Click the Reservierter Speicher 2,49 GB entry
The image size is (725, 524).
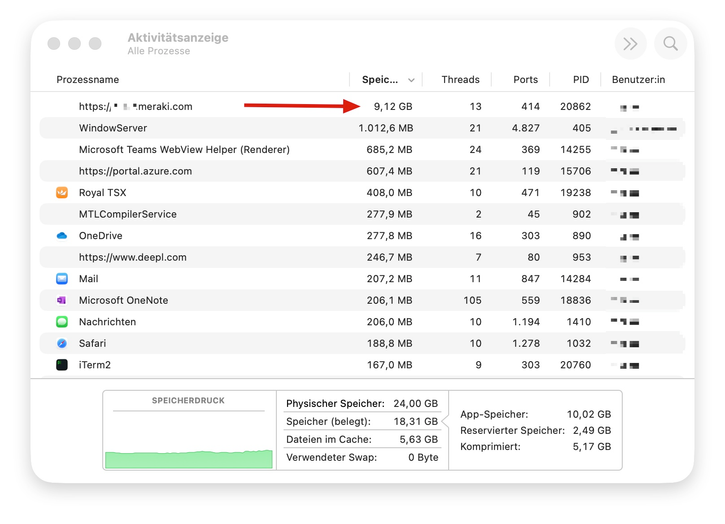pos(535,431)
